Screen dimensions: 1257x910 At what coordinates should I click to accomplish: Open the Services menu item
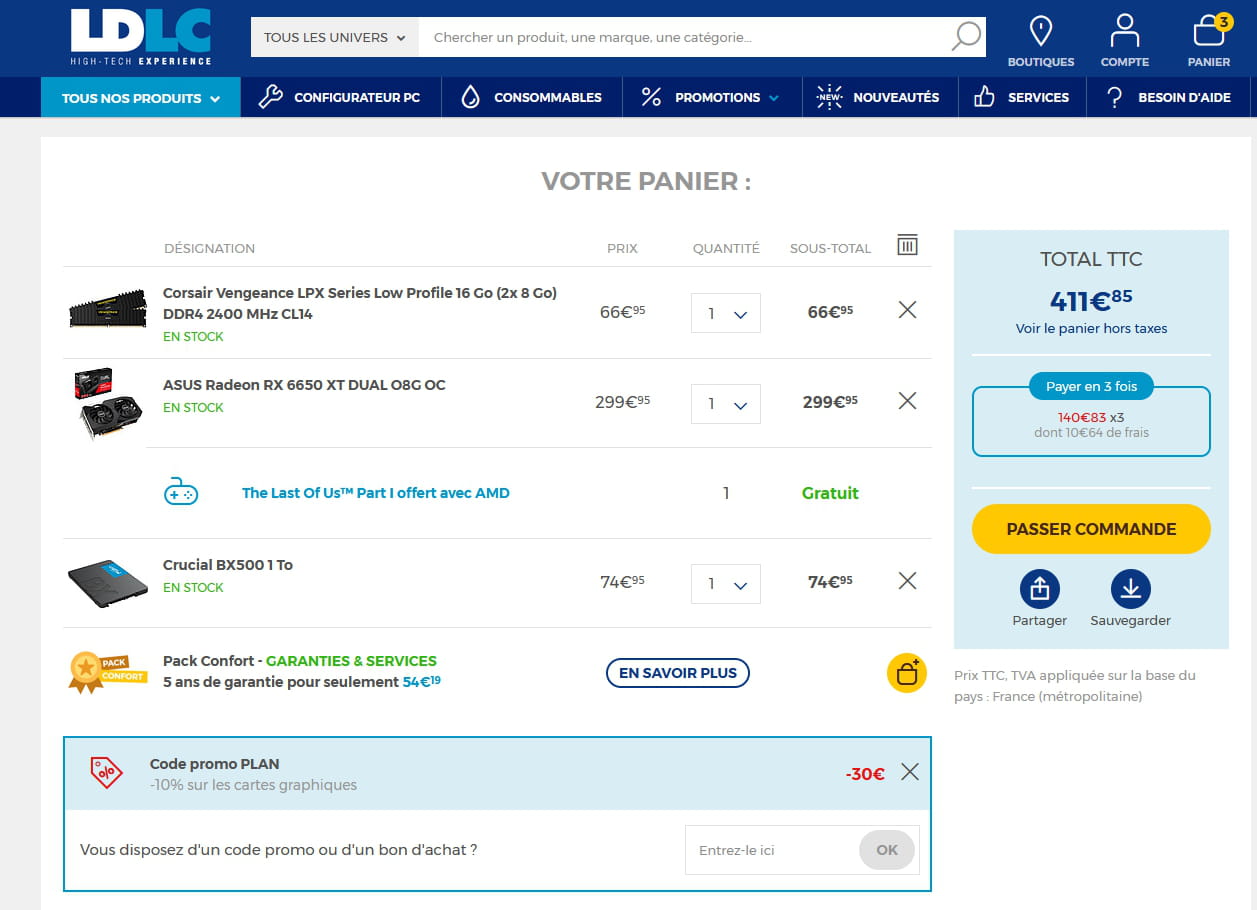pos(1022,97)
